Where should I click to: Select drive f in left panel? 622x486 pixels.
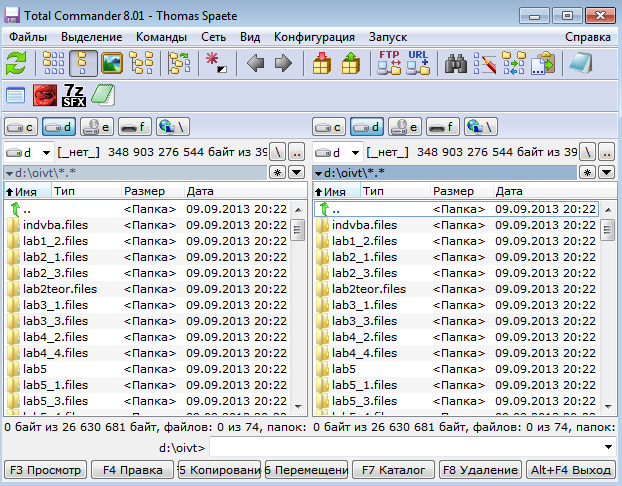135,127
